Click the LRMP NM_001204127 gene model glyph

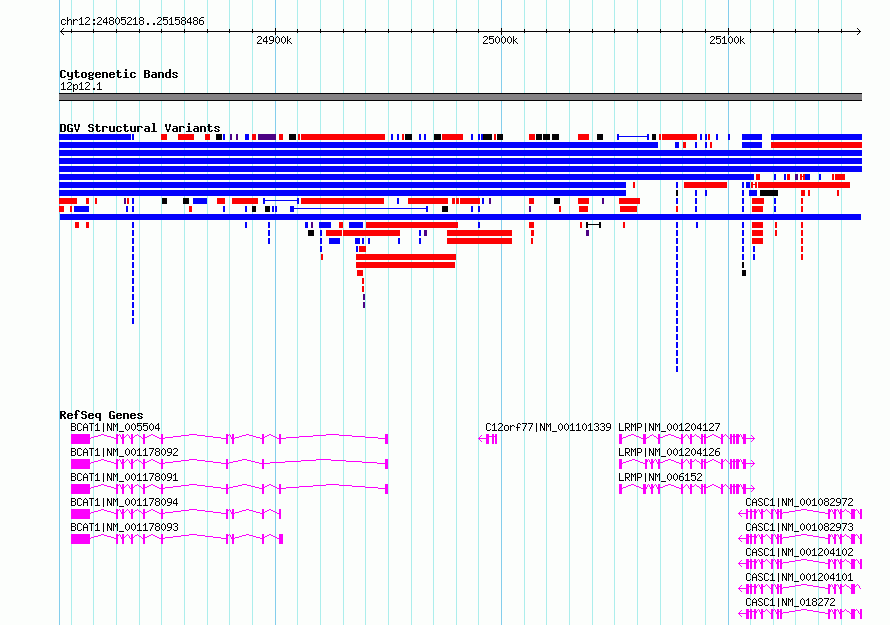tap(687, 439)
